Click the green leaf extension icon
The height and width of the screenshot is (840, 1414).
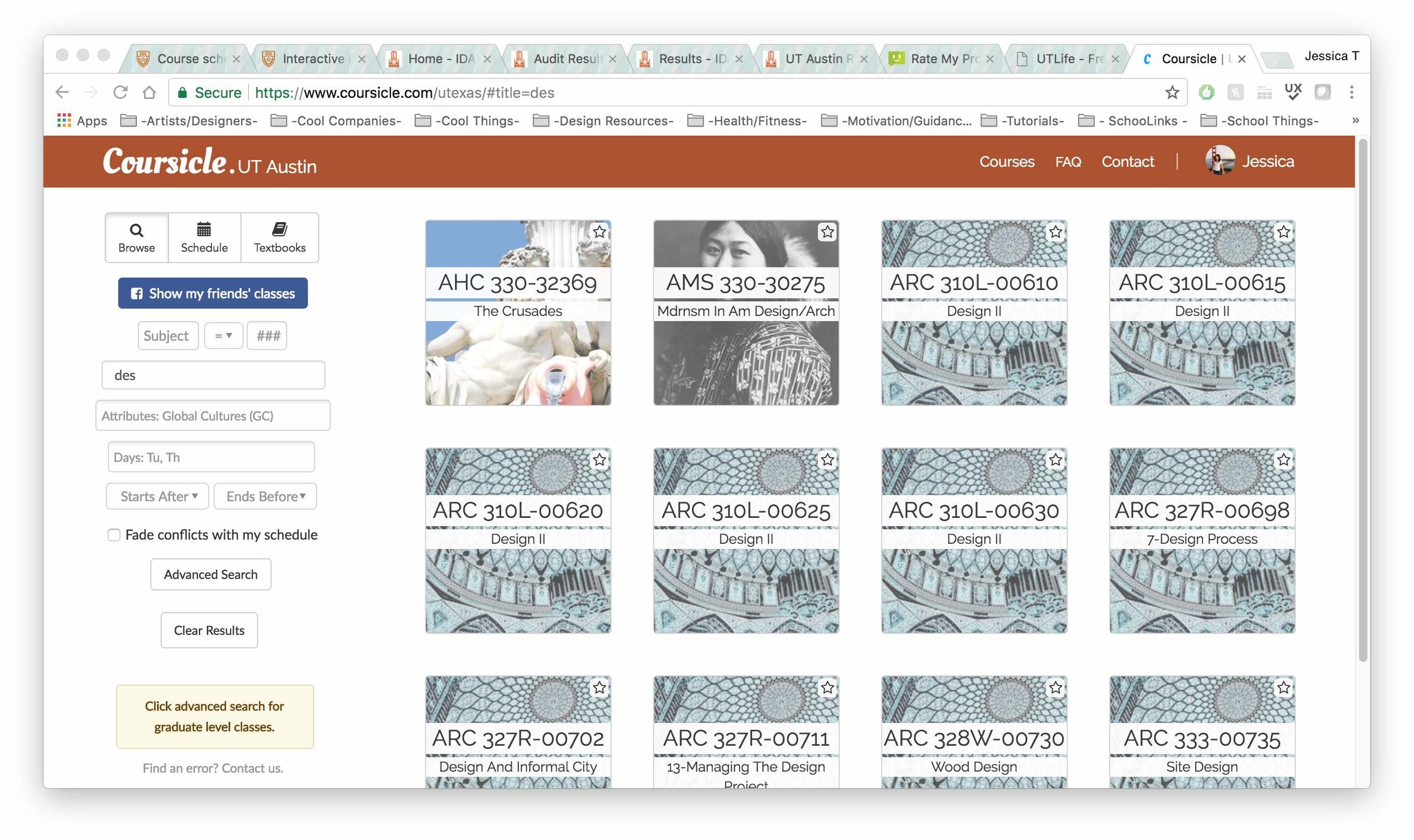[1206, 92]
